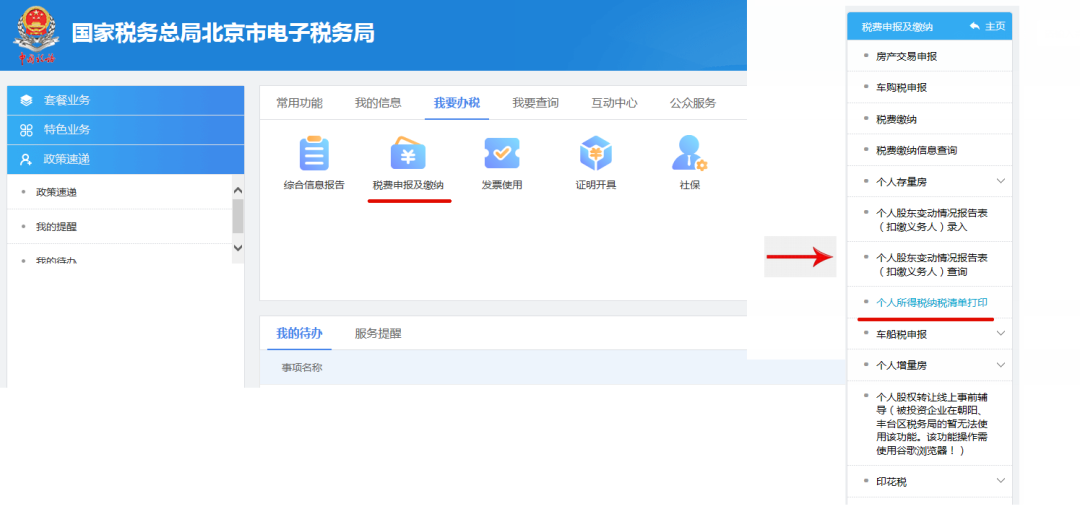
Task: Expand the 个人增量房 chevron
Action: click(x=1001, y=364)
